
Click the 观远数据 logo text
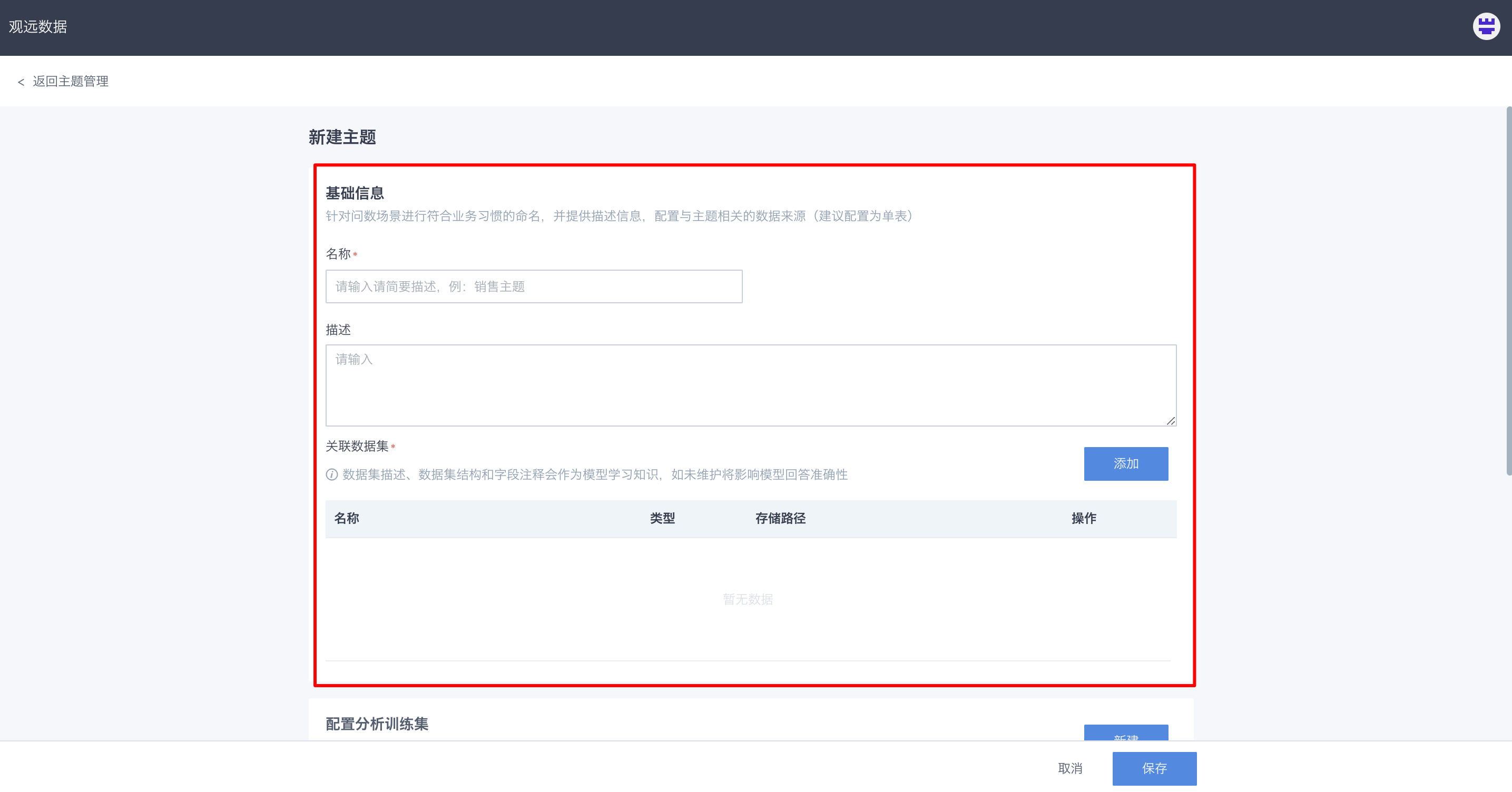(37, 27)
